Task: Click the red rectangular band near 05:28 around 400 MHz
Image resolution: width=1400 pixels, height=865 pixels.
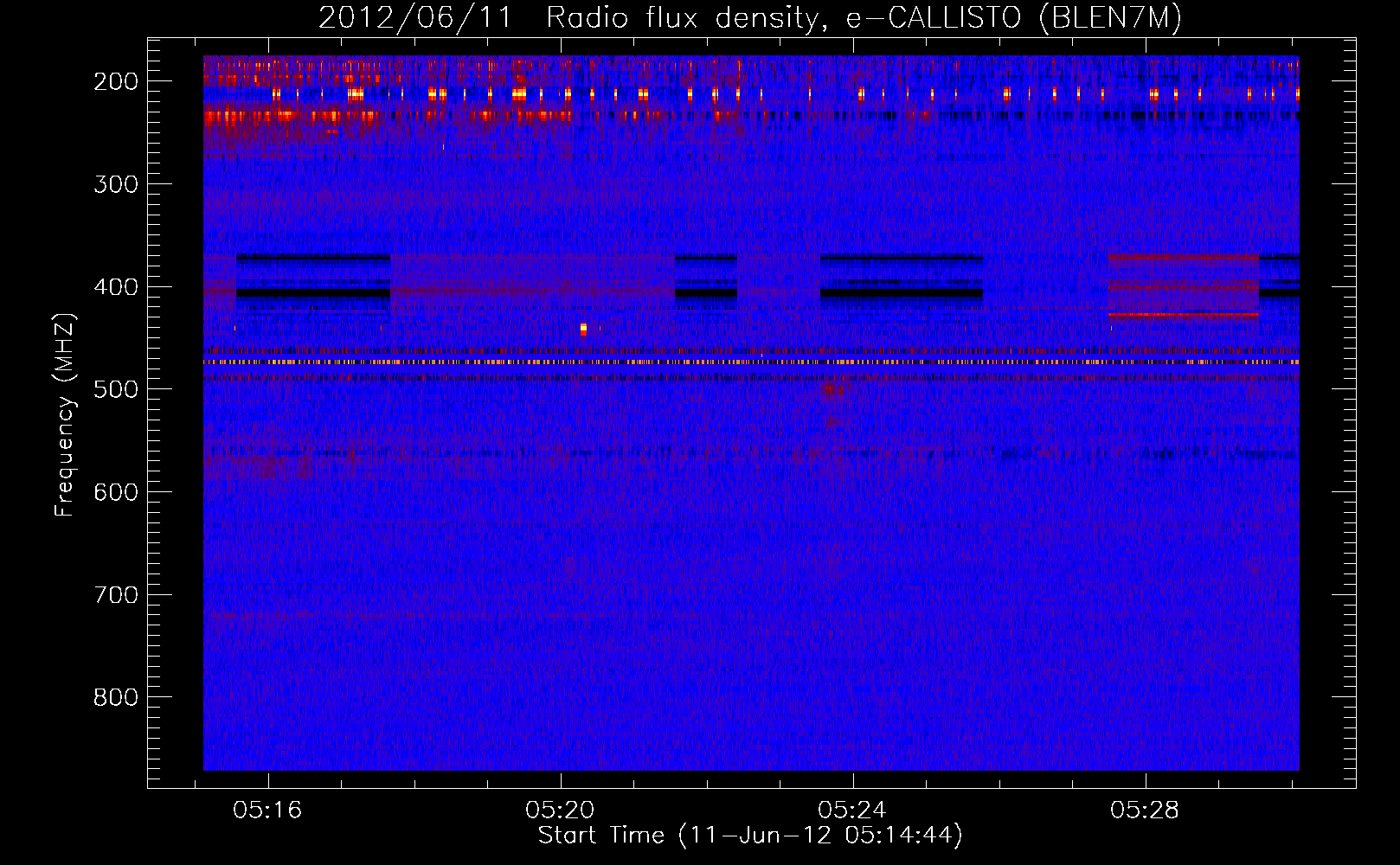Action: [1184, 285]
